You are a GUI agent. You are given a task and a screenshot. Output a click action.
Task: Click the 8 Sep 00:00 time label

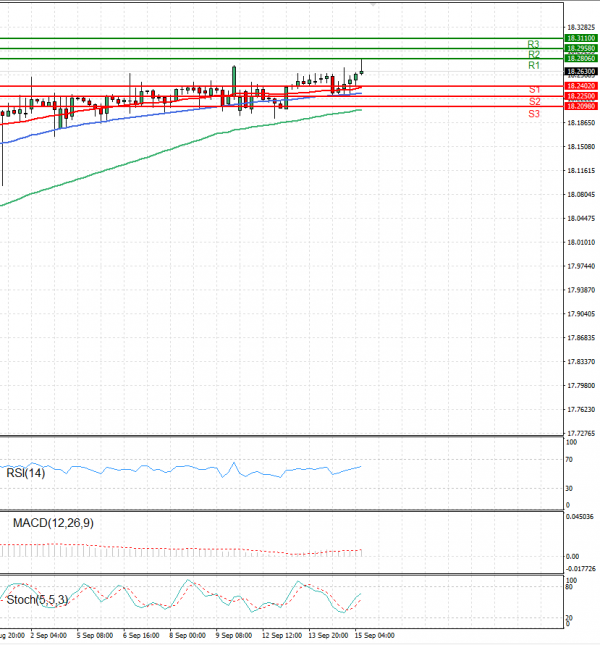point(188,636)
